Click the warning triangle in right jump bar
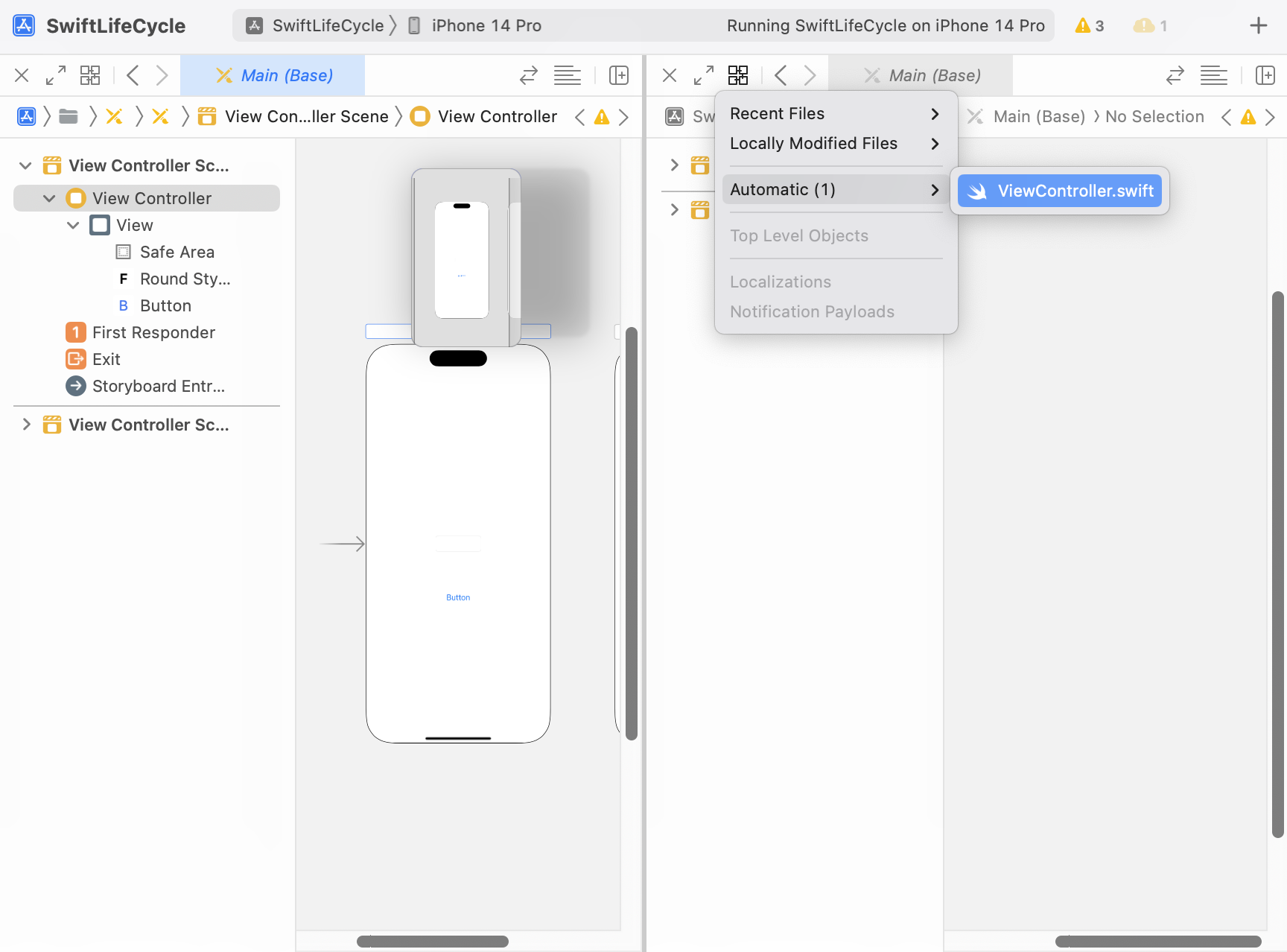The image size is (1287, 952). (1248, 117)
